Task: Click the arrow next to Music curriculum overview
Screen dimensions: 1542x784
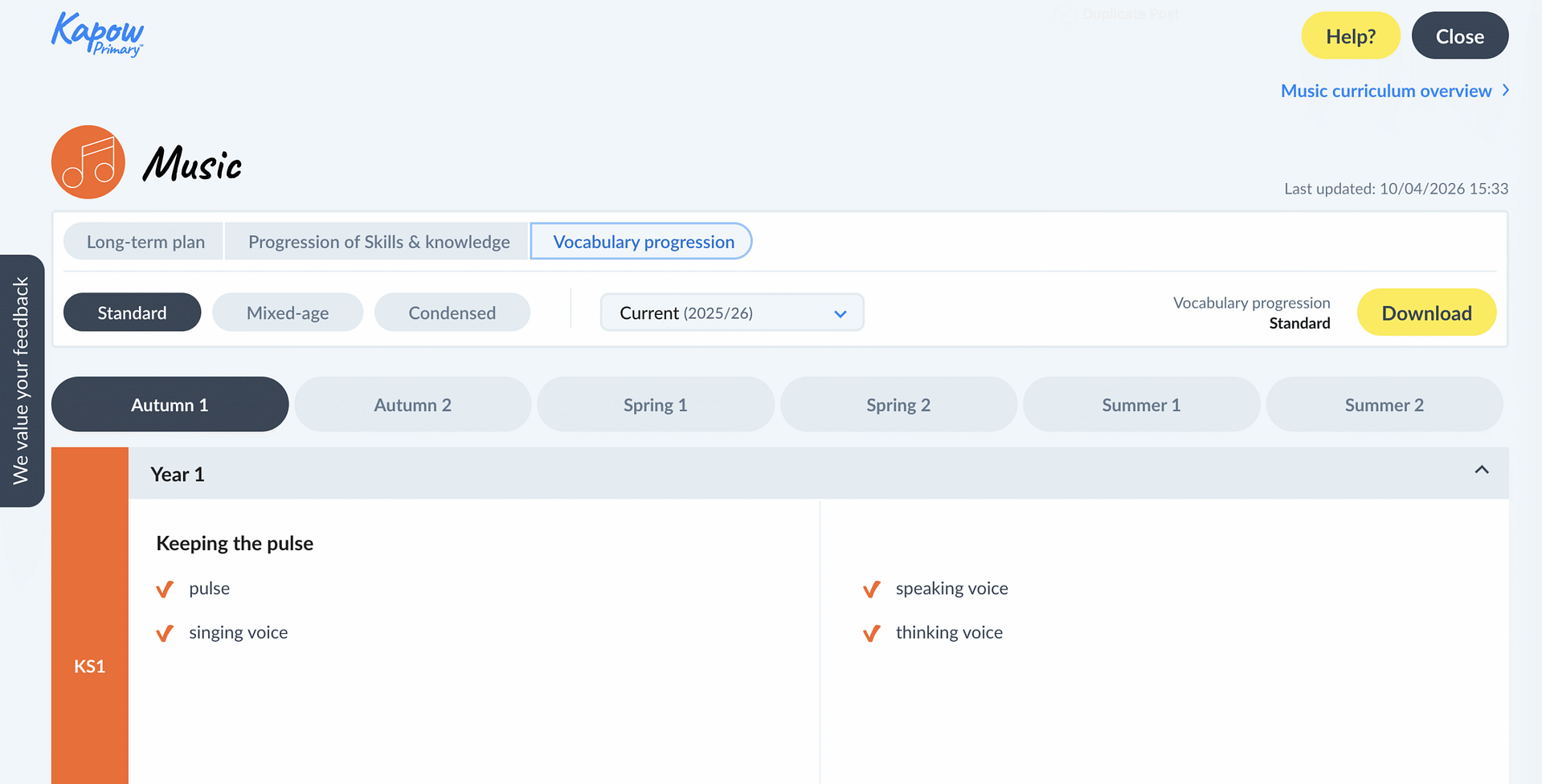Action: coord(1505,91)
